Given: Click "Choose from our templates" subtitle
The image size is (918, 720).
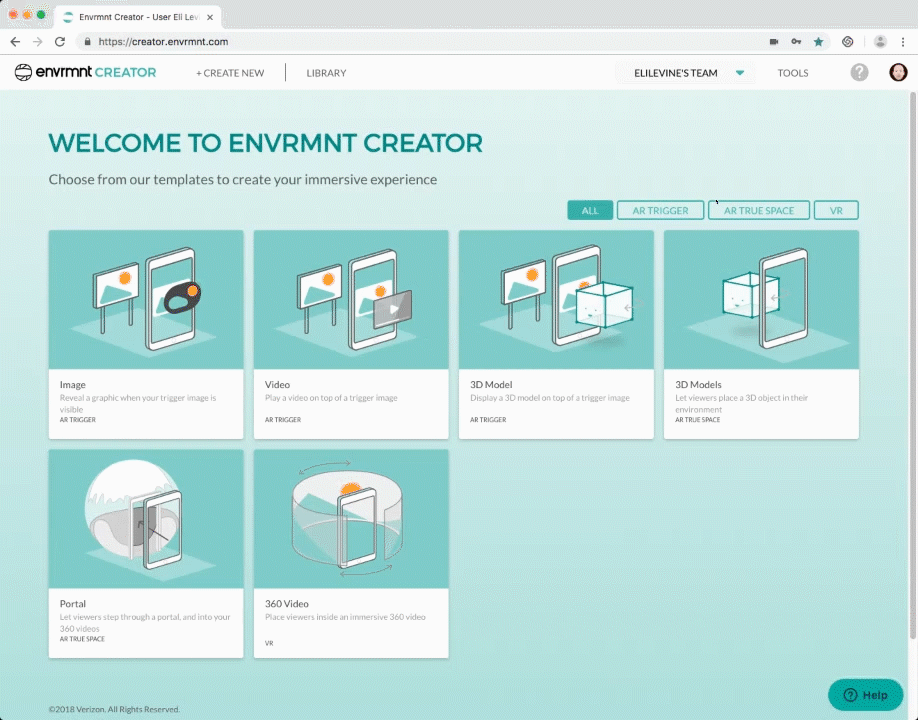Looking at the screenshot, I should coord(242,180).
